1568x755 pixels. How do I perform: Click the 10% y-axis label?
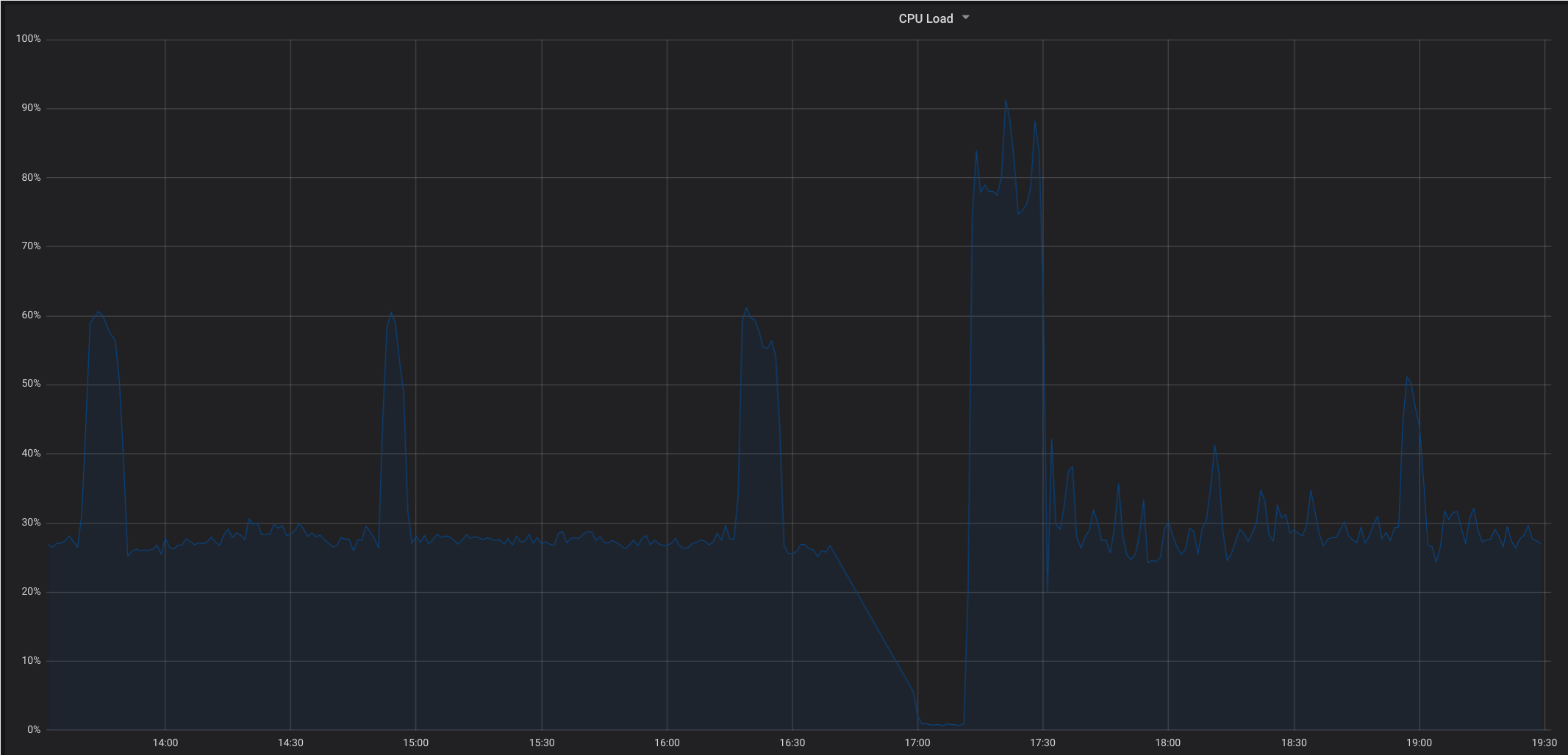pos(31,661)
